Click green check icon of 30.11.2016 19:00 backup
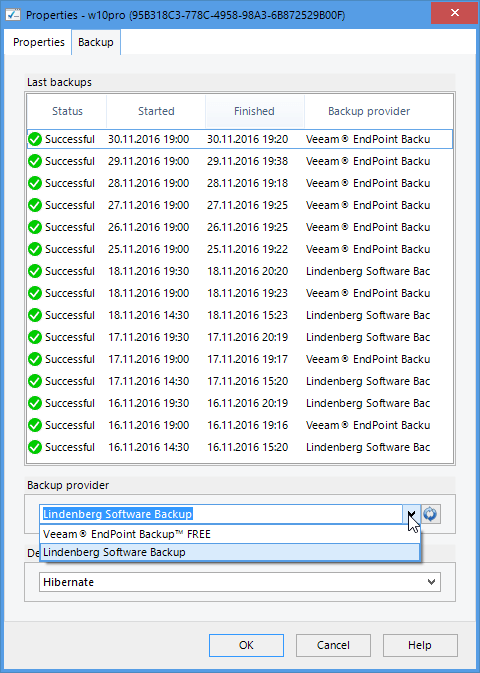The width and height of the screenshot is (480, 673). (x=35, y=139)
